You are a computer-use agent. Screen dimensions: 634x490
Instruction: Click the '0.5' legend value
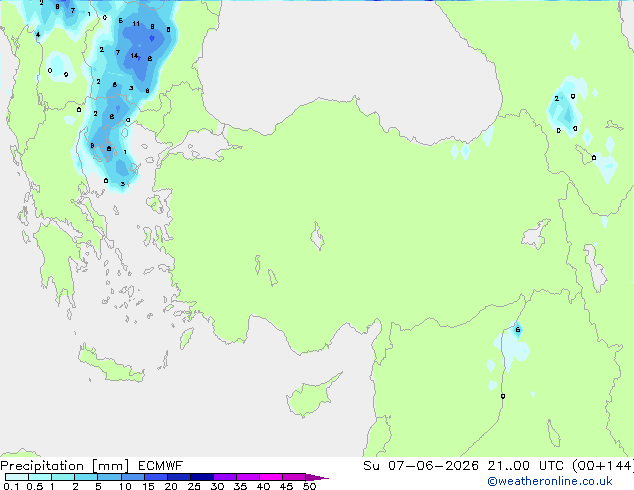pyautogui.click(x=35, y=486)
